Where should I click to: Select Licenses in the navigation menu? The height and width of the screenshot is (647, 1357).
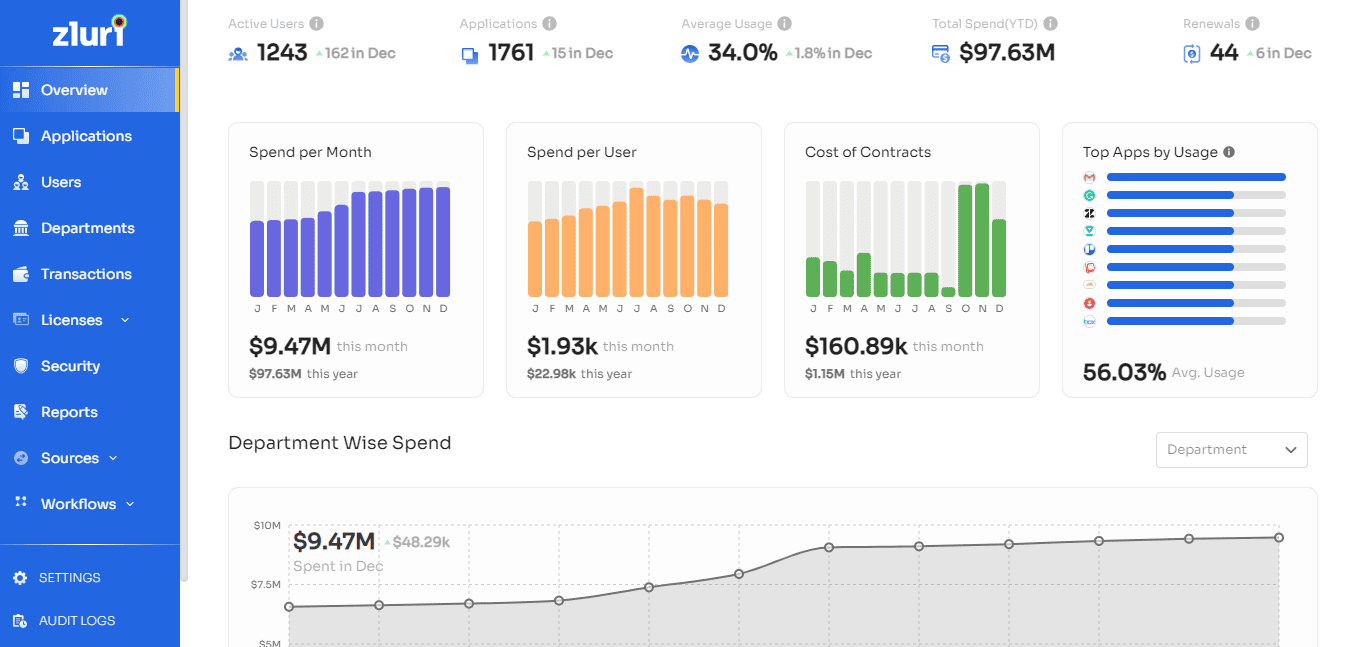pos(71,319)
